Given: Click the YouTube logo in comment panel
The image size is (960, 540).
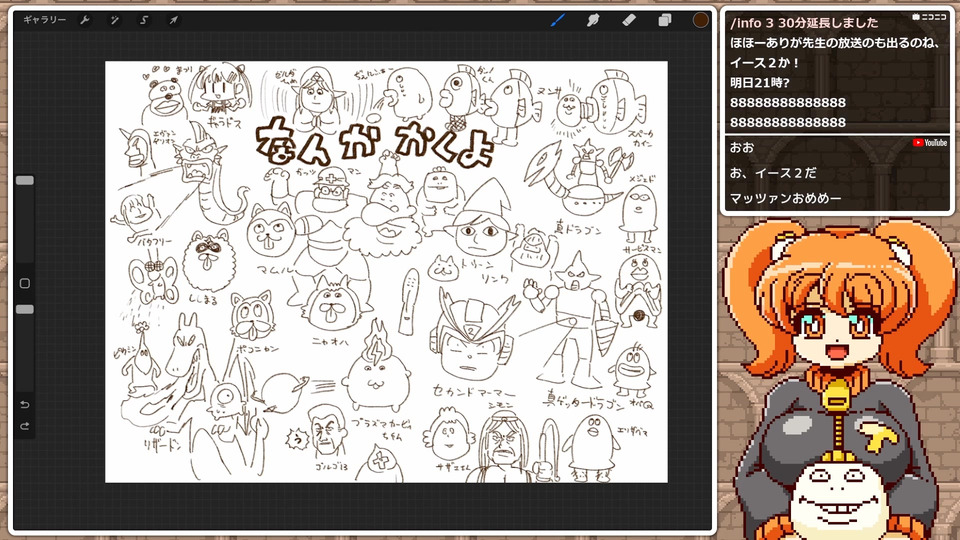Looking at the screenshot, I should click(x=930, y=143).
